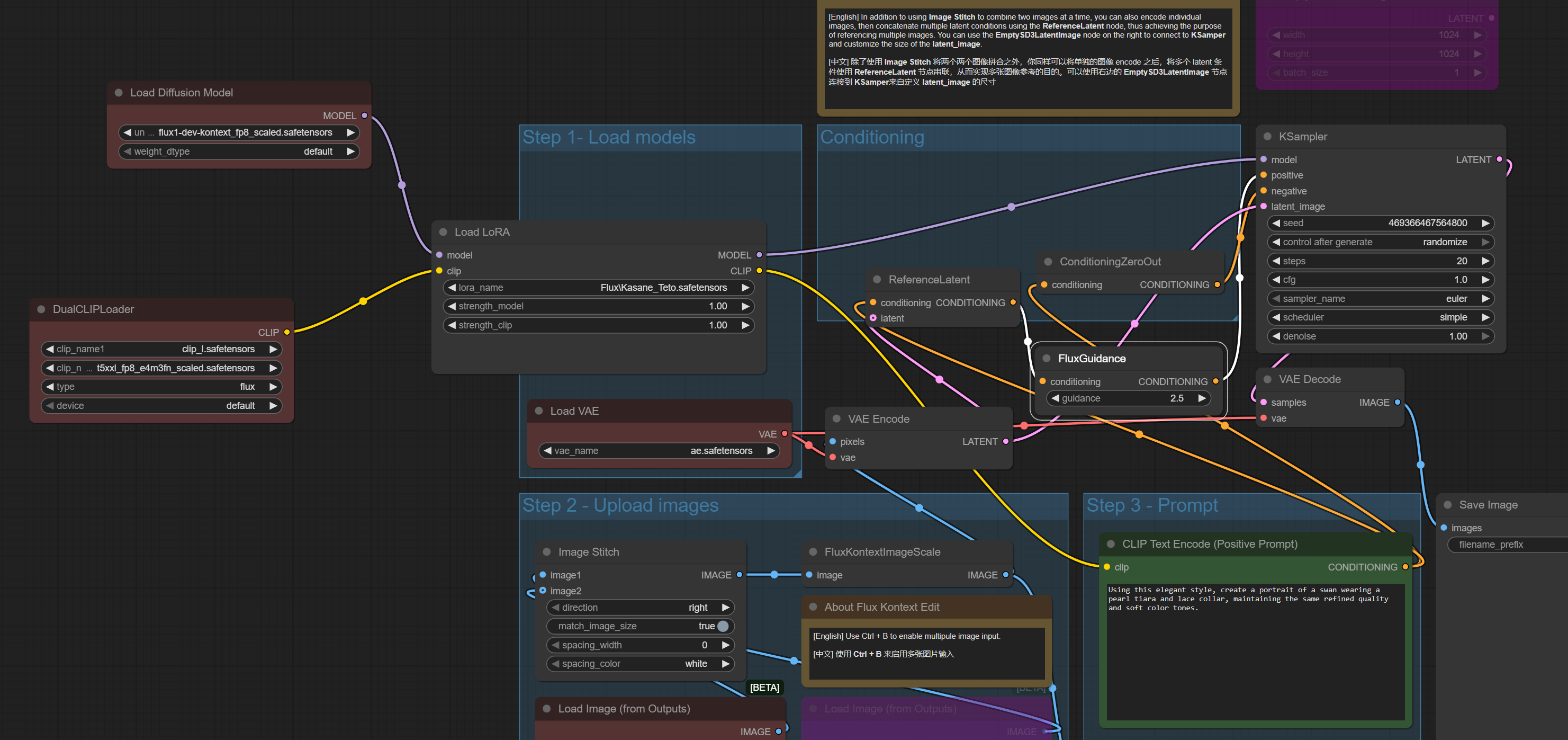Collapse the FluxKontextImageScale node dot
This screenshot has height=740, width=1568.
pyautogui.click(x=813, y=552)
